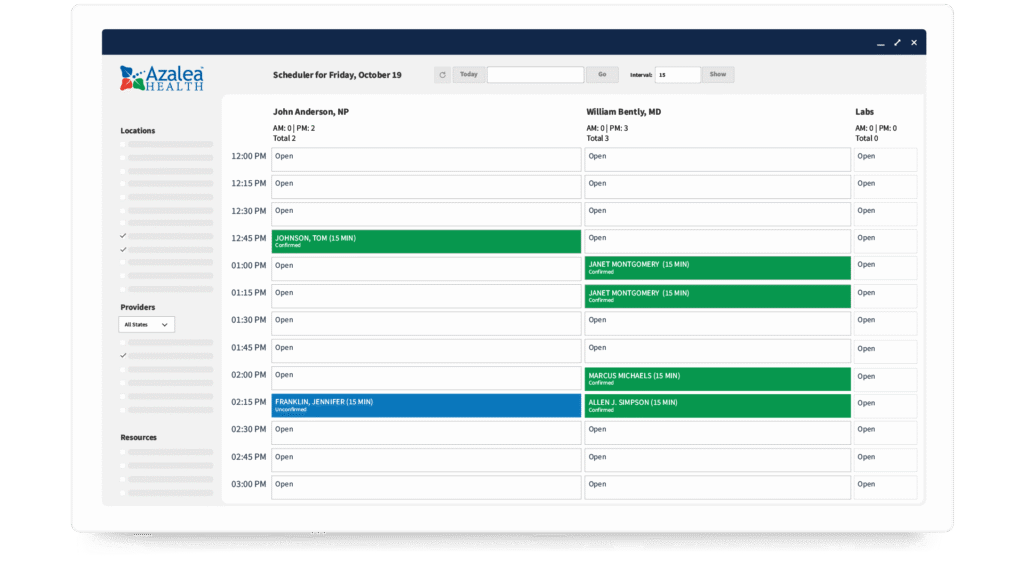Refresh the scheduler view
The width and height of the screenshot is (1024, 576).
click(x=441, y=74)
